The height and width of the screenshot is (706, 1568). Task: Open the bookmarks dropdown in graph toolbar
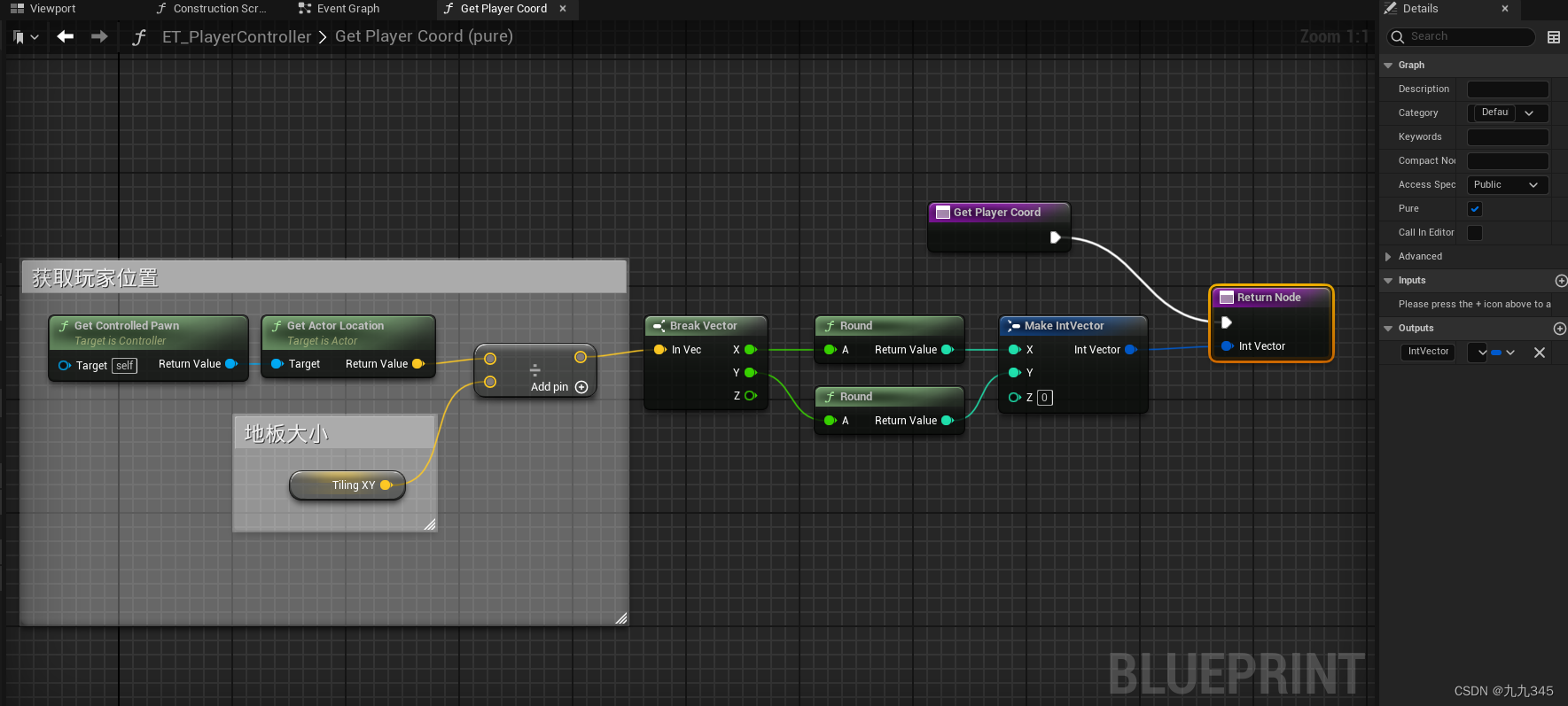pos(26,37)
